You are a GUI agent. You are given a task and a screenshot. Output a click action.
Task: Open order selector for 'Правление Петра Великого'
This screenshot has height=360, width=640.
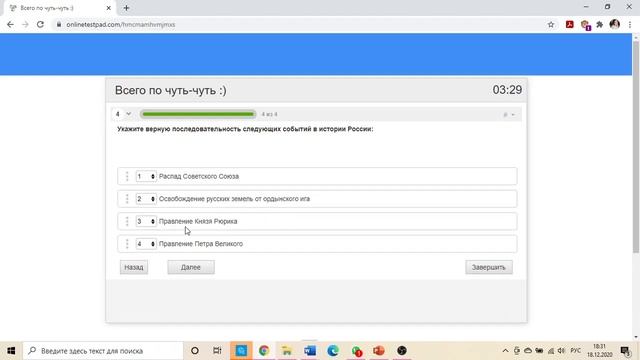[146, 244]
